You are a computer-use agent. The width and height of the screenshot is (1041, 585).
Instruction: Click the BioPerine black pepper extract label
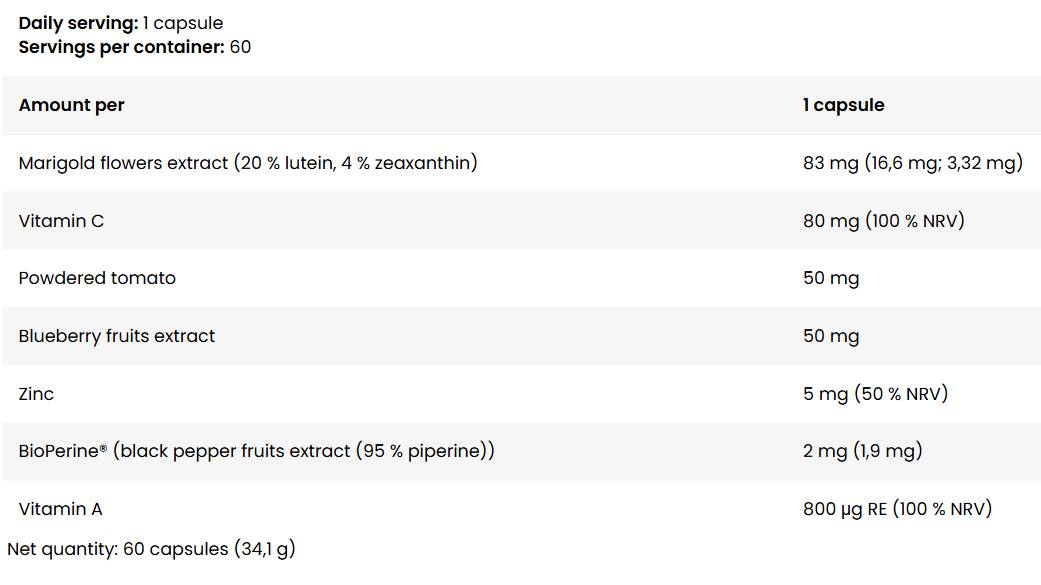point(256,451)
